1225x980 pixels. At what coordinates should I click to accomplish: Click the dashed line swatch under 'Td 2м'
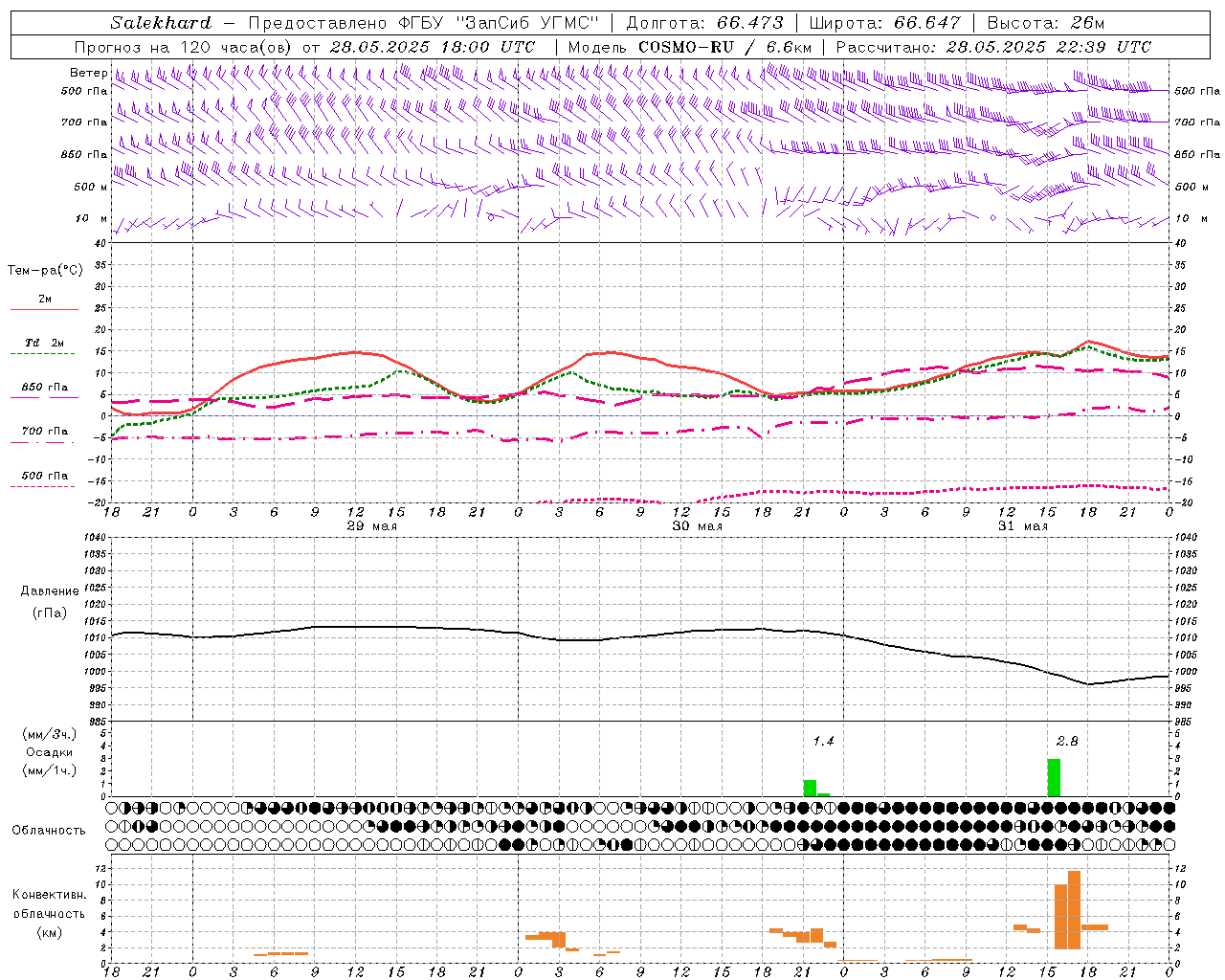point(43,354)
